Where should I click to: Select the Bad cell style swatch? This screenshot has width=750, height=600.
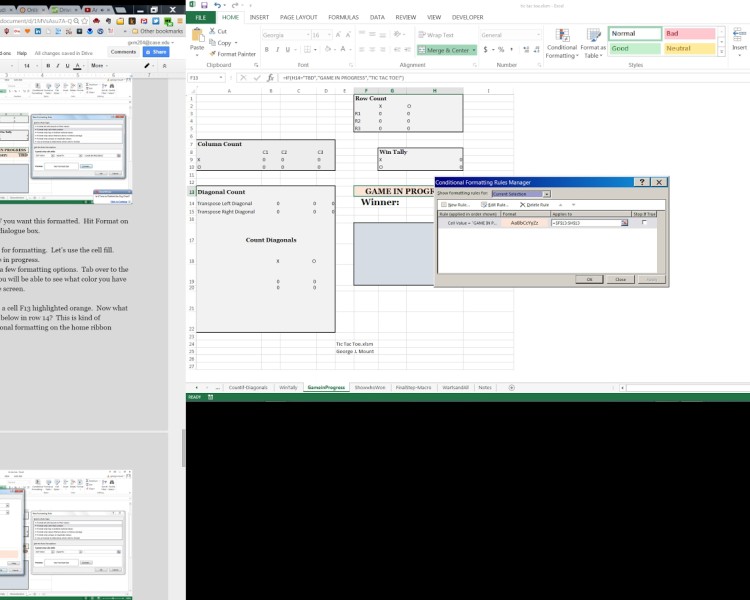pyautogui.click(x=689, y=33)
